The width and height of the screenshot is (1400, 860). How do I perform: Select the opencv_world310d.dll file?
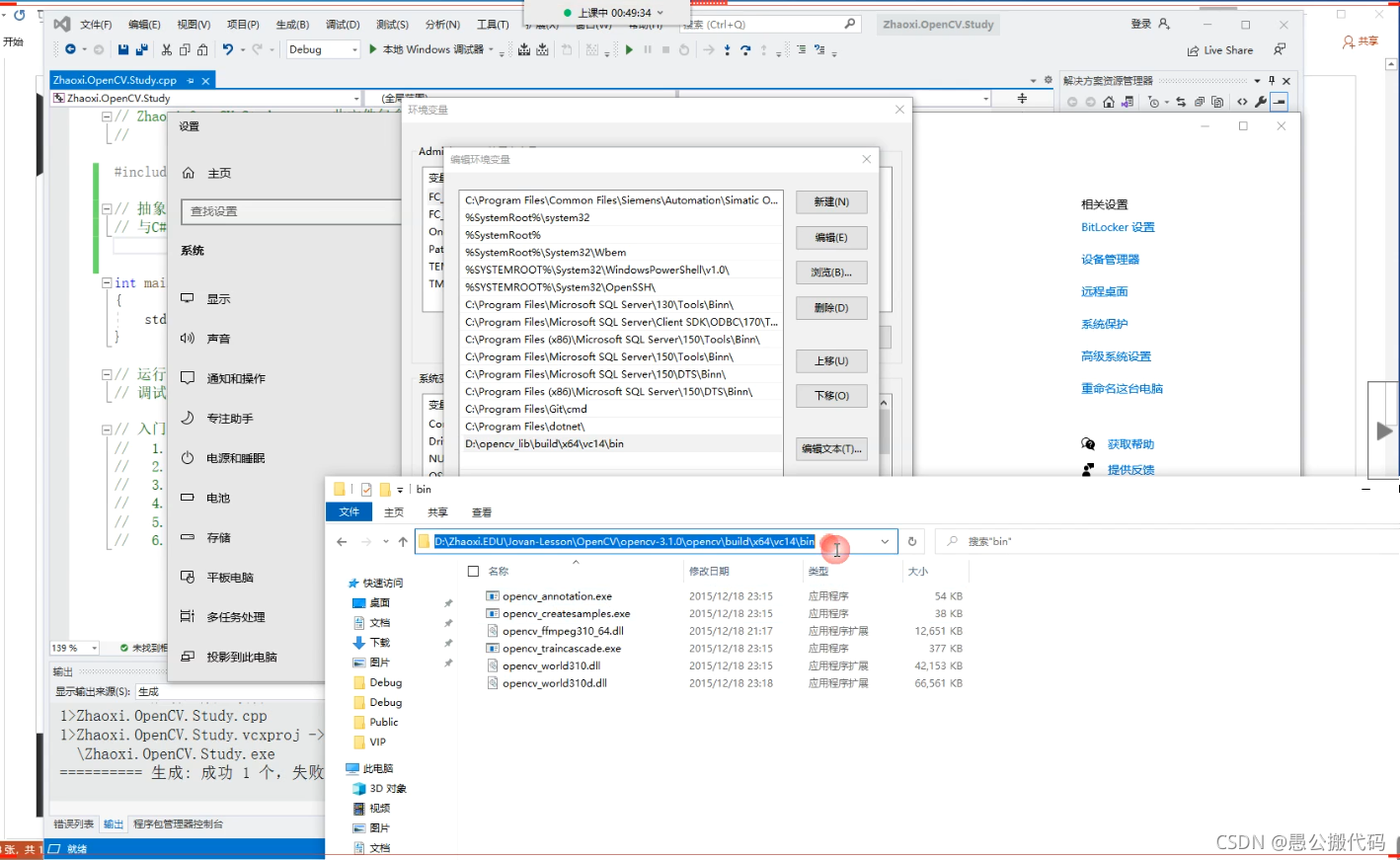coord(555,683)
